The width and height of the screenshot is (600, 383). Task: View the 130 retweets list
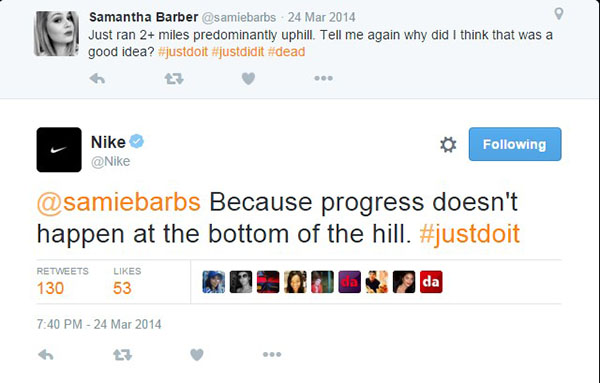click(62, 282)
